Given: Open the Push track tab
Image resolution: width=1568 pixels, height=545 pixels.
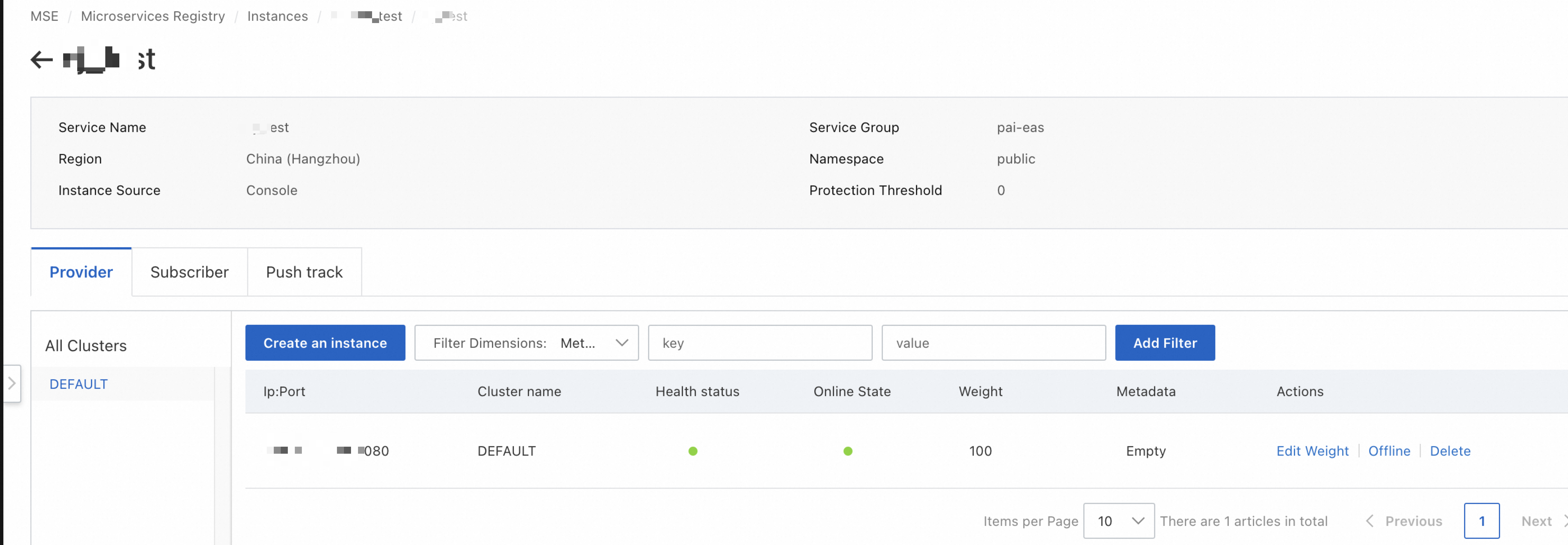Looking at the screenshot, I should coord(304,272).
